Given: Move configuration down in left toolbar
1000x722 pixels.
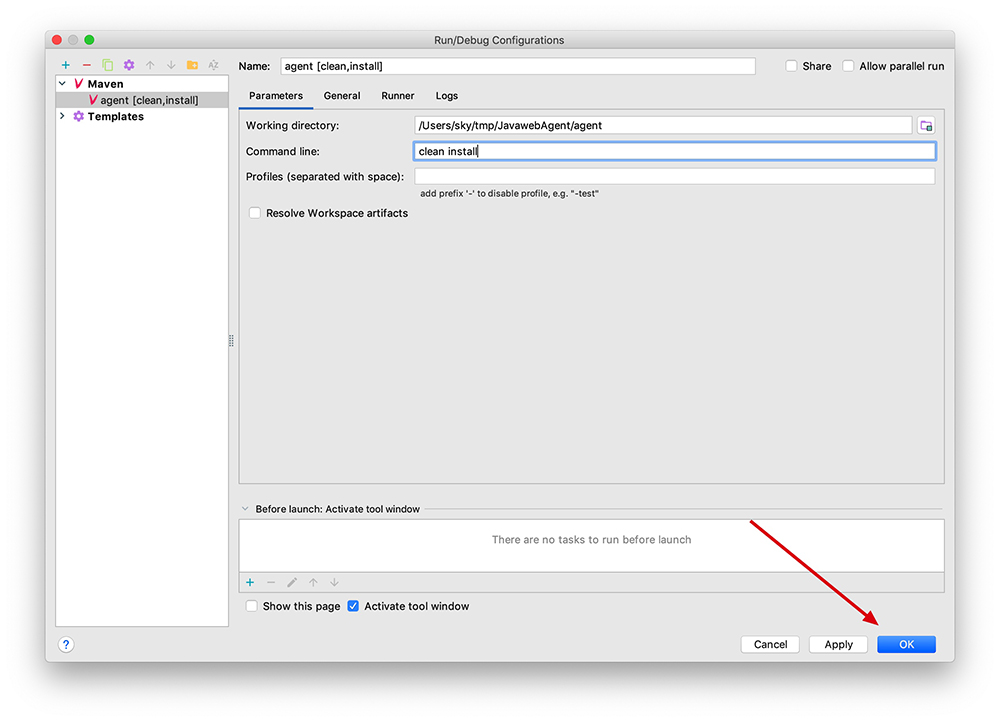Looking at the screenshot, I should [x=171, y=65].
